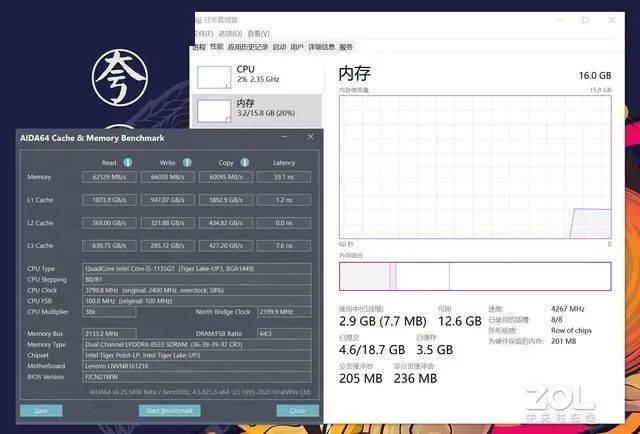Click BIOS Version value FICN21WW

coord(197,377)
